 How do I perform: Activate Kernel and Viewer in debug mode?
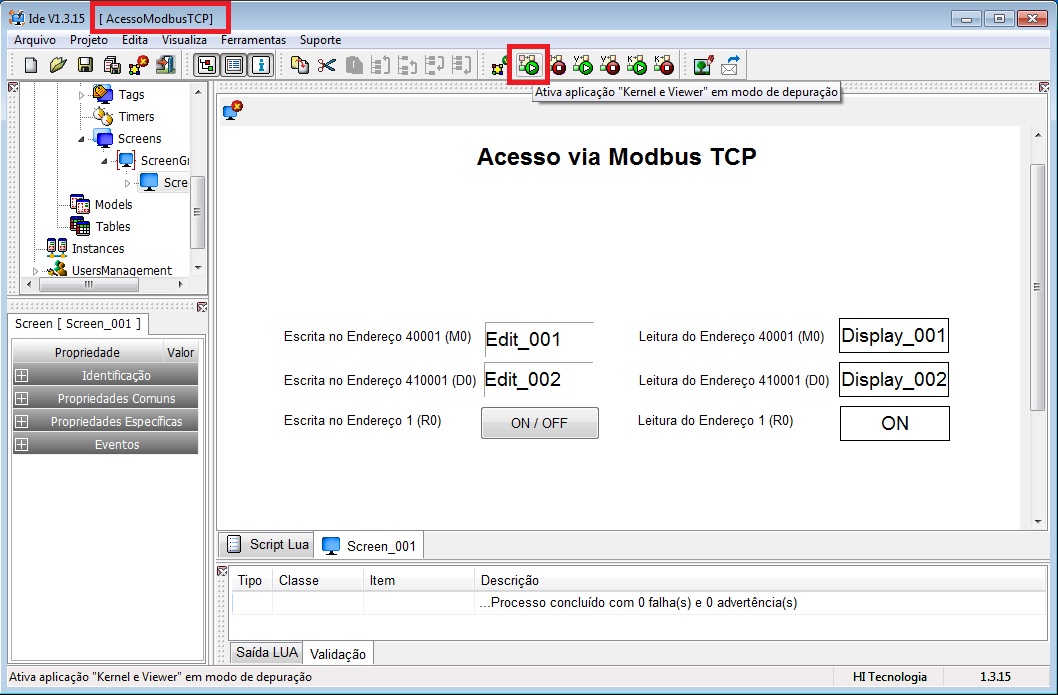(x=529, y=65)
